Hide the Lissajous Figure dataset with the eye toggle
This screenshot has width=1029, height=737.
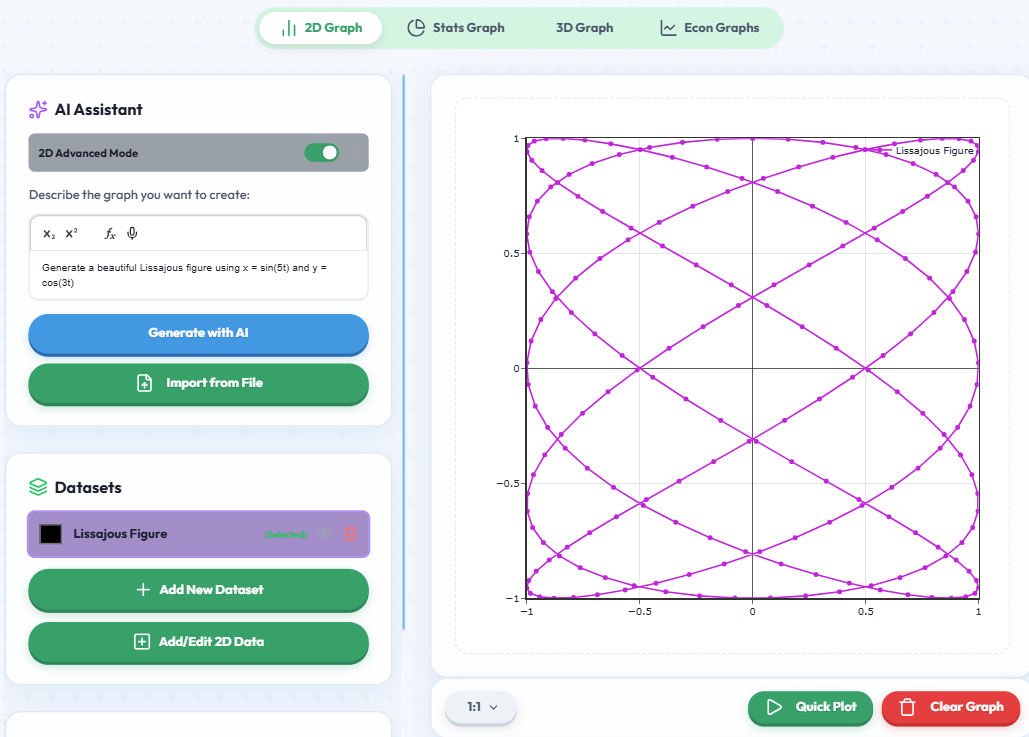(x=324, y=533)
